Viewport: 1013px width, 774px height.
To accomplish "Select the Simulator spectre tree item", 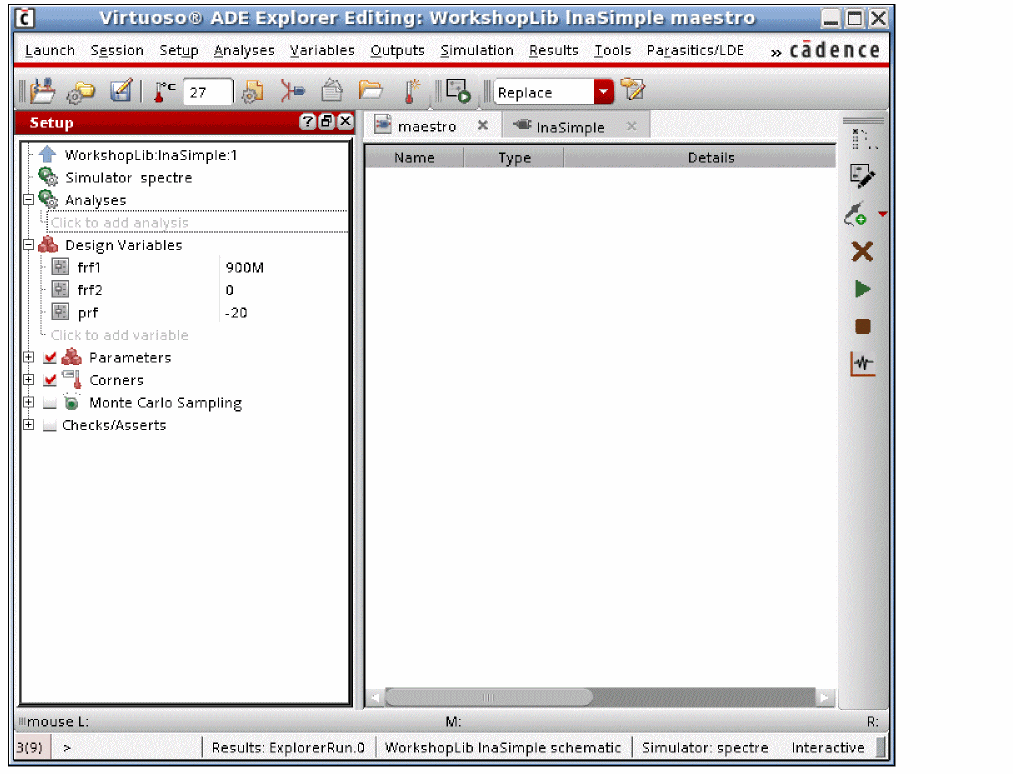I will (x=129, y=178).
